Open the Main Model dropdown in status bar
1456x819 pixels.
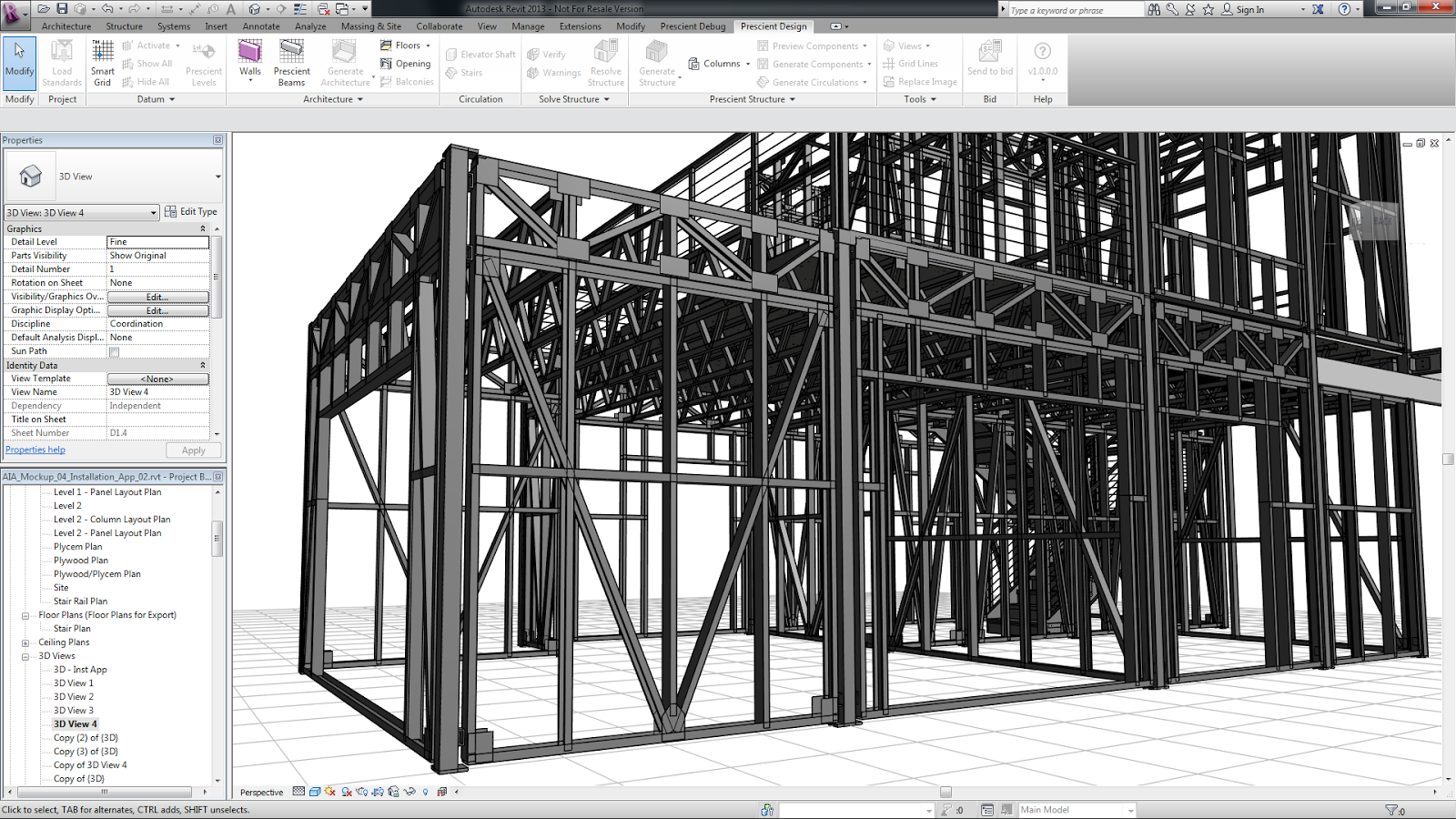point(1131,809)
